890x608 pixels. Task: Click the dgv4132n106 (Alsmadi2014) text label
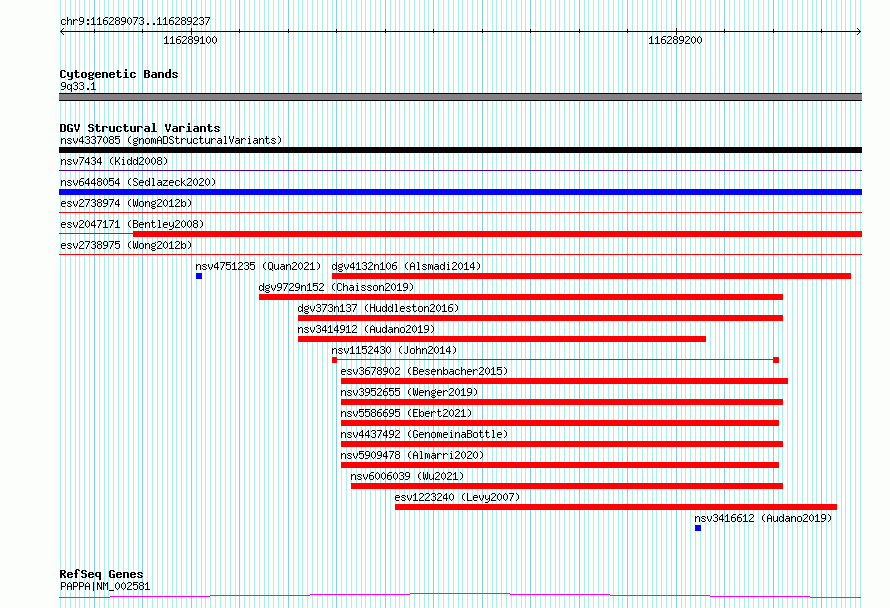pos(406,266)
